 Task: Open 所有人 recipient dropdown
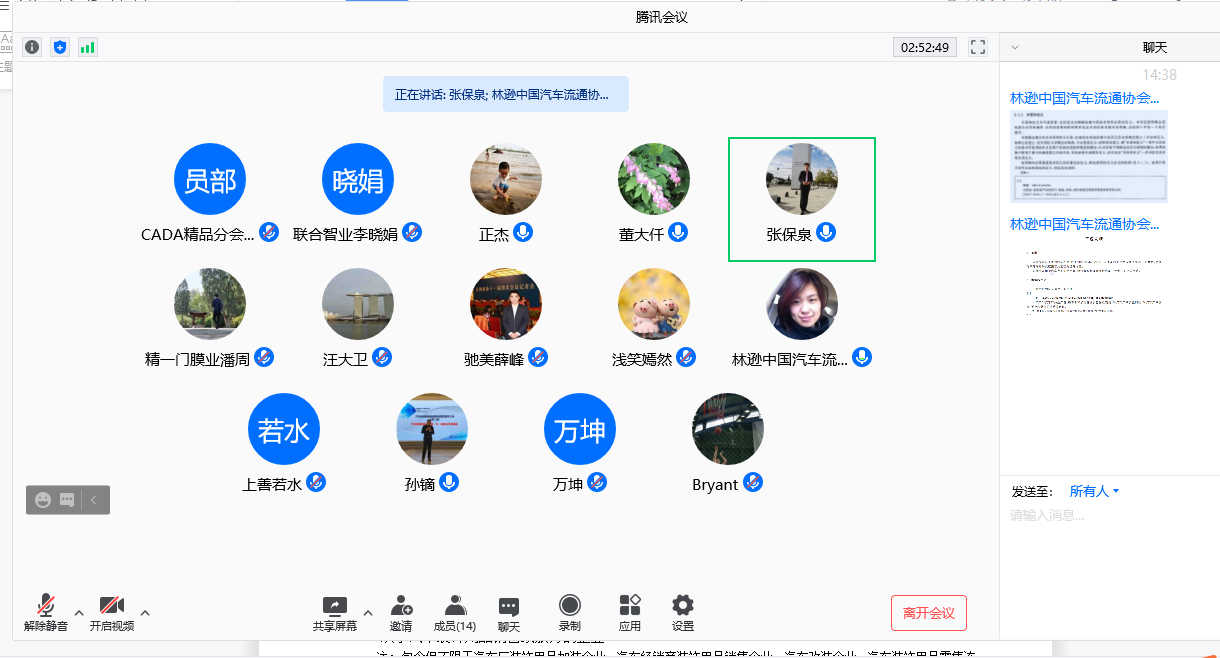[1094, 491]
